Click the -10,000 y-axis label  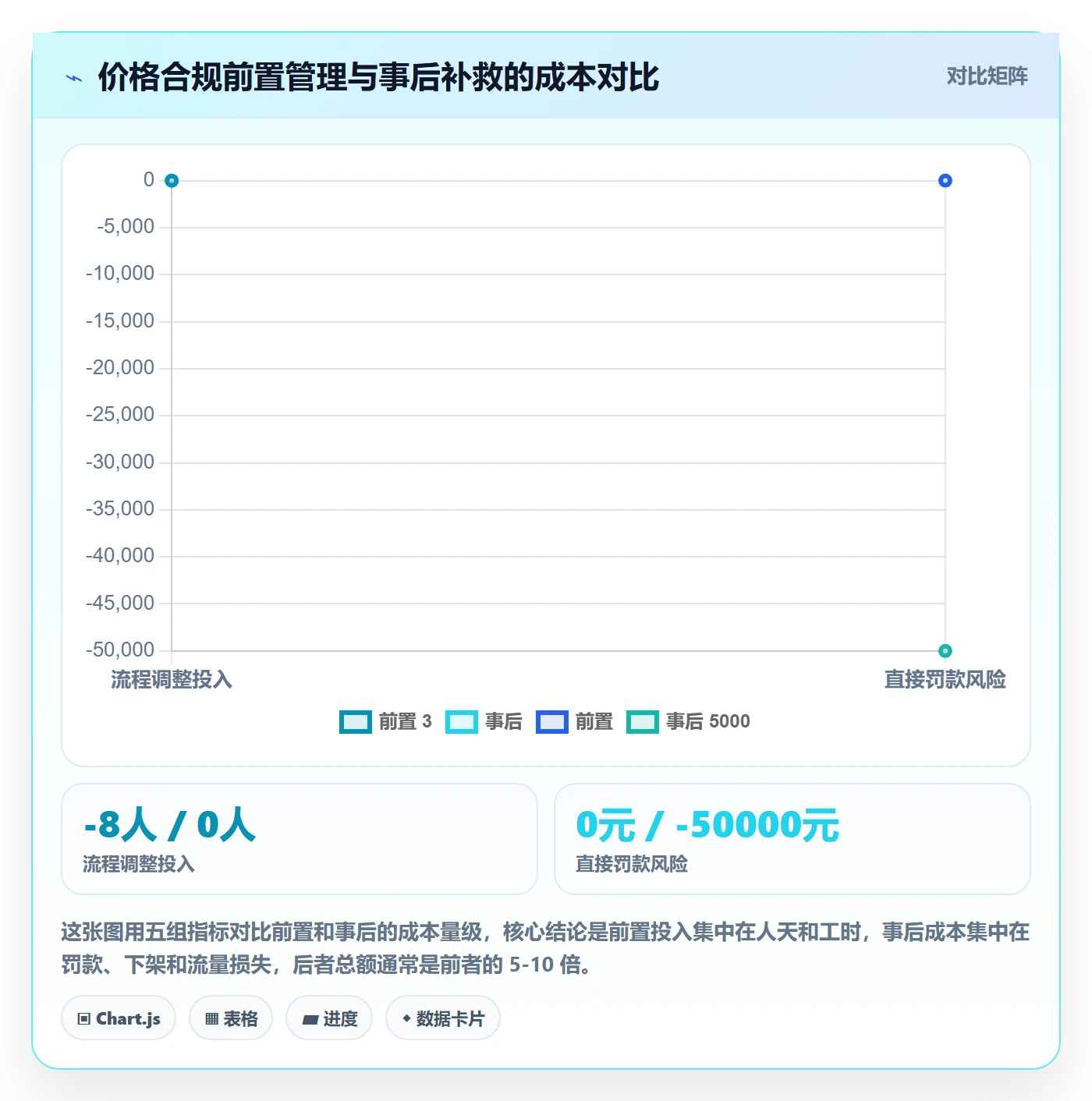pyautogui.click(x=120, y=273)
